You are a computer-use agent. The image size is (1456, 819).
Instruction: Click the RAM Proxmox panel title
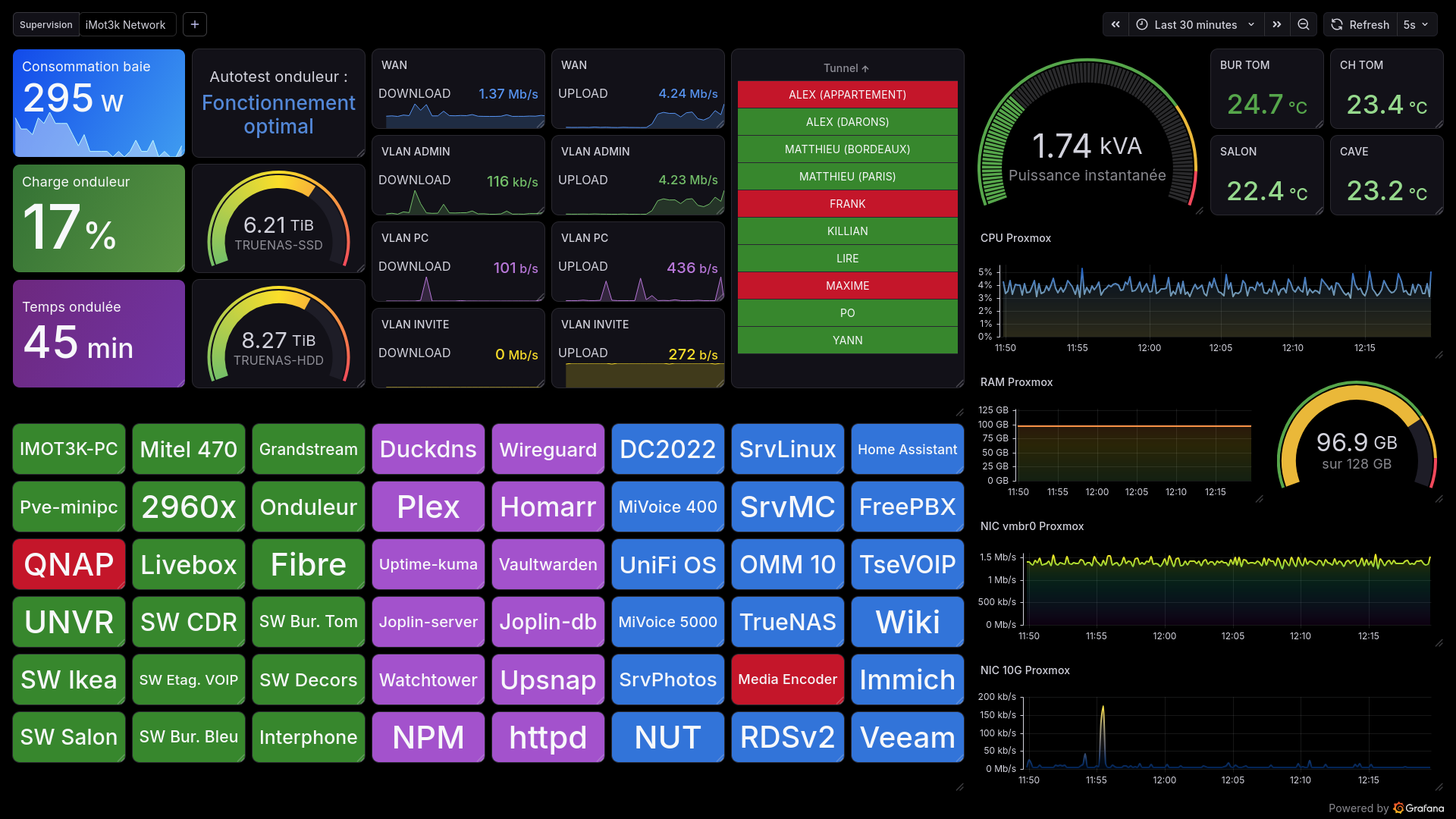click(x=1016, y=382)
